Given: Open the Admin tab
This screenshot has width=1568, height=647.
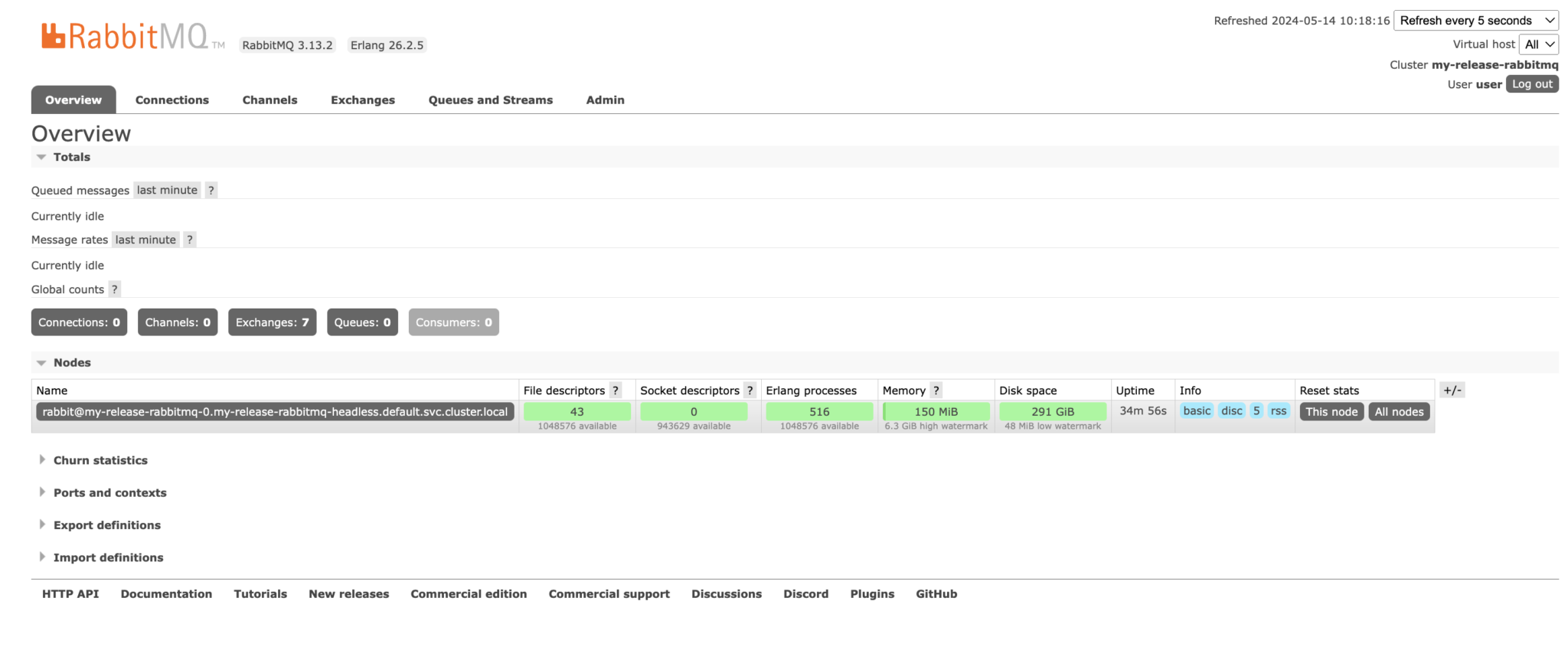Looking at the screenshot, I should 606,100.
